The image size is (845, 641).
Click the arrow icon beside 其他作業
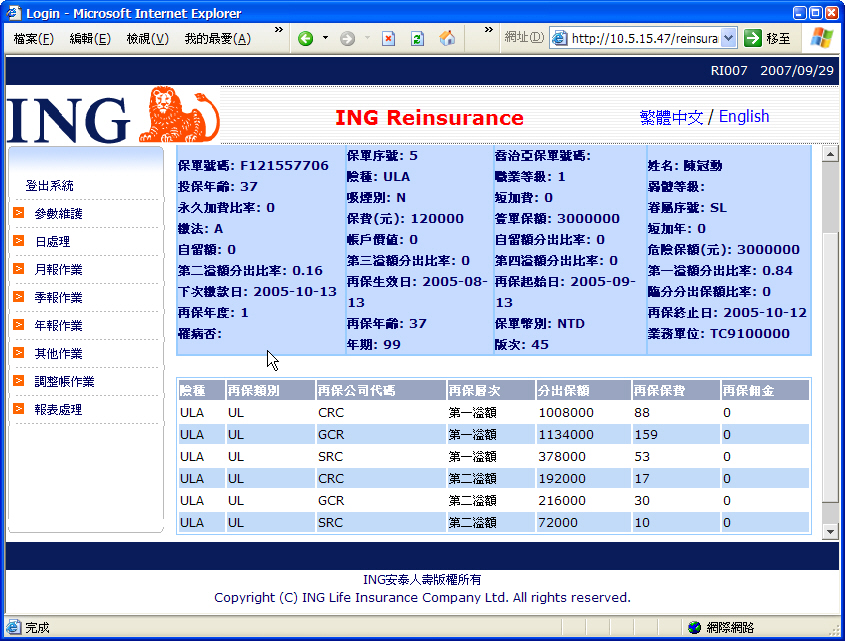[x=18, y=353]
